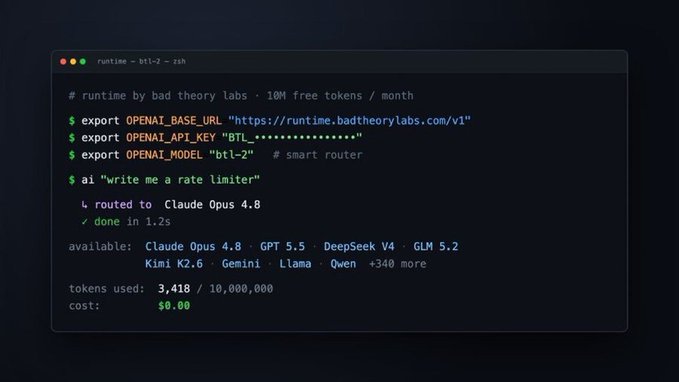This screenshot has width=679, height=382.
Task: Click the 'tokens used:' label
Action: (107, 288)
